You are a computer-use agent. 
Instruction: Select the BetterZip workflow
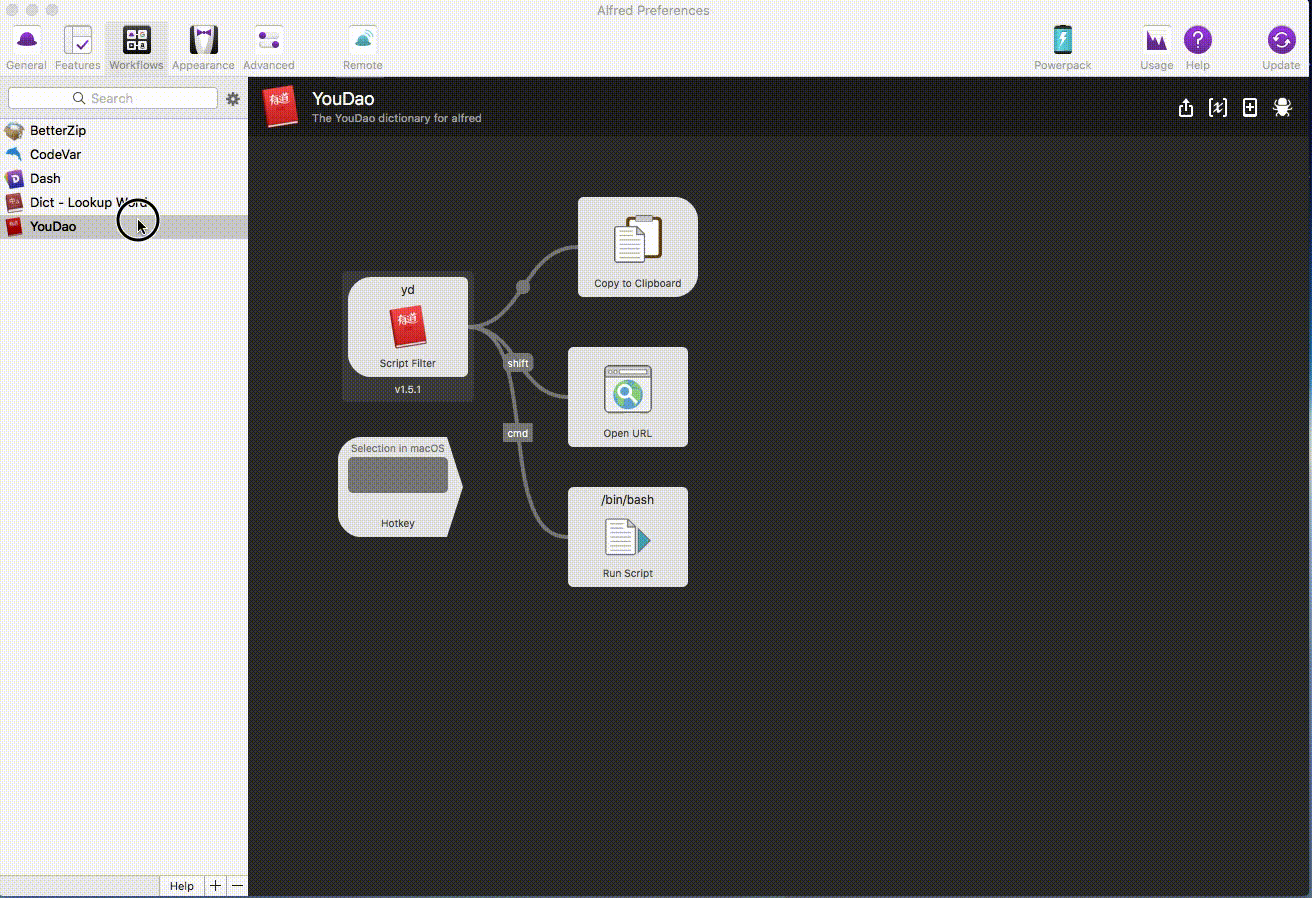point(124,131)
